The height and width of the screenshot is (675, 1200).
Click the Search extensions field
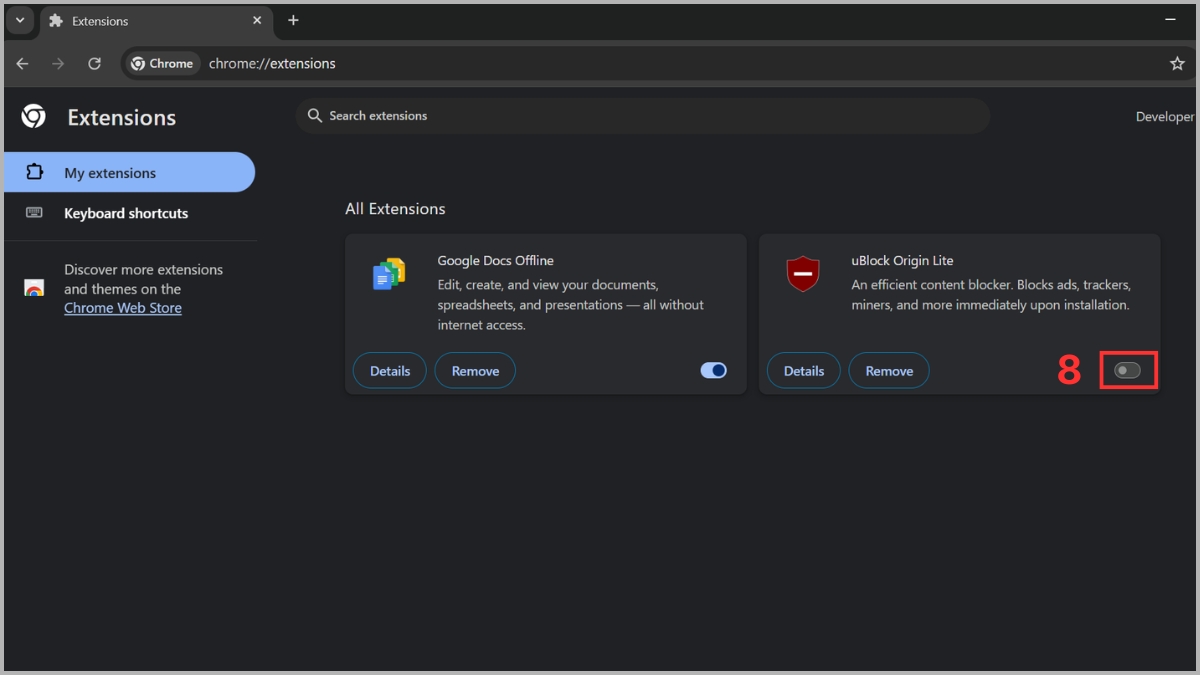click(642, 116)
